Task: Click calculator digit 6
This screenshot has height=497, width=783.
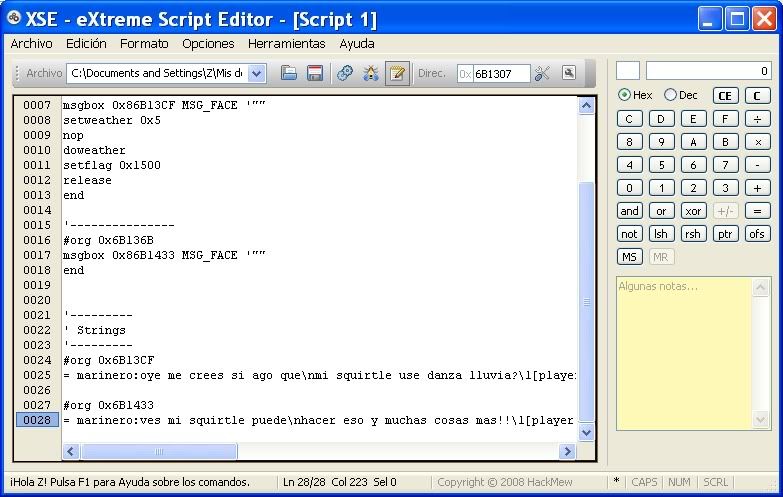Action: click(x=693, y=165)
